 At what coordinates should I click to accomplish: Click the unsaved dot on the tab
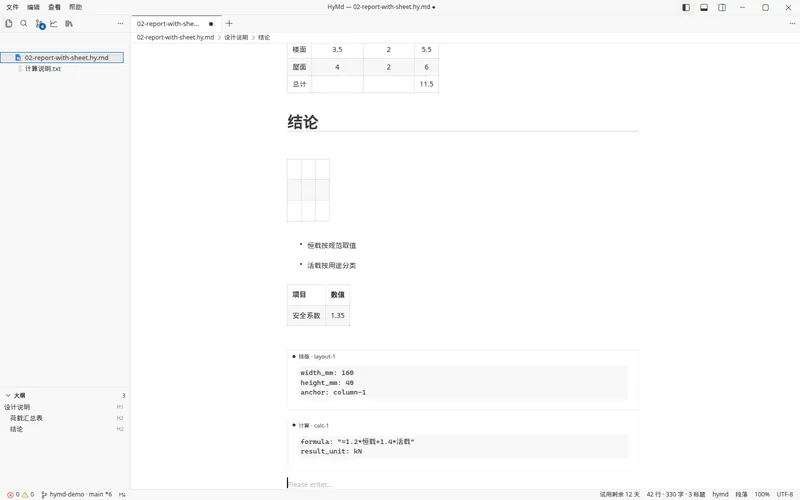(211, 24)
